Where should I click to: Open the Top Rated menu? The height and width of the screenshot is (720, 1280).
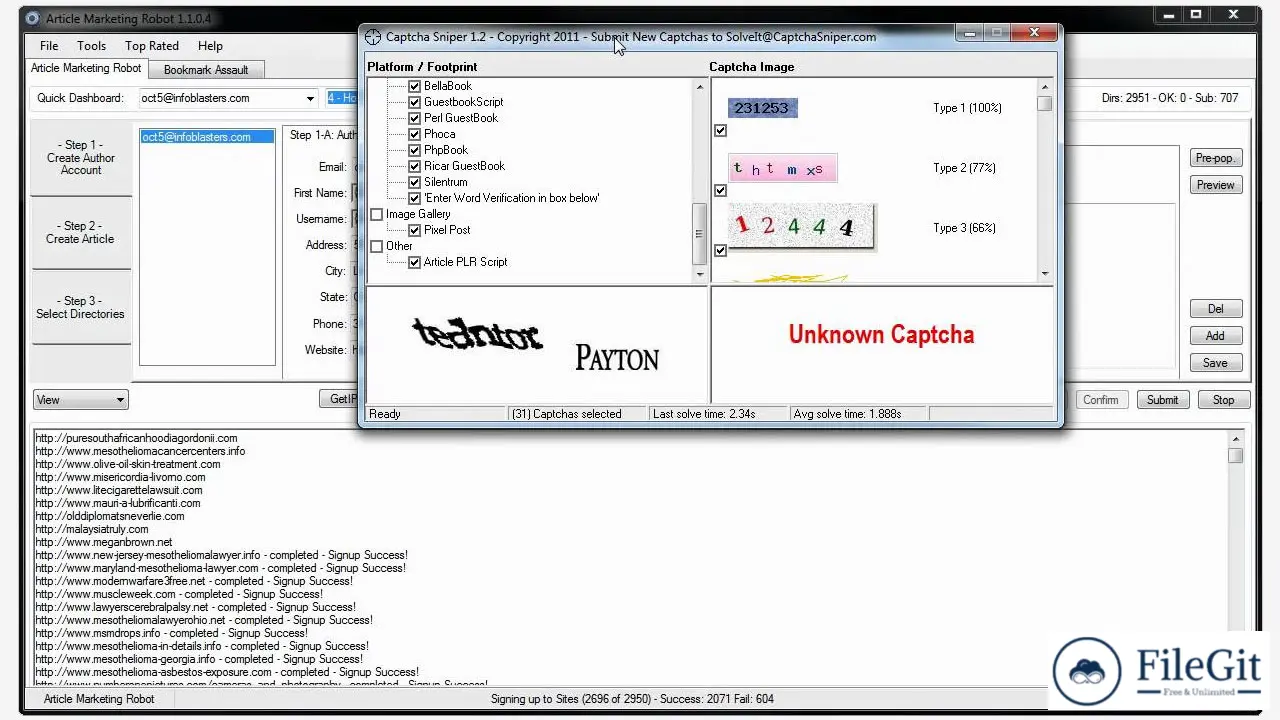(152, 46)
